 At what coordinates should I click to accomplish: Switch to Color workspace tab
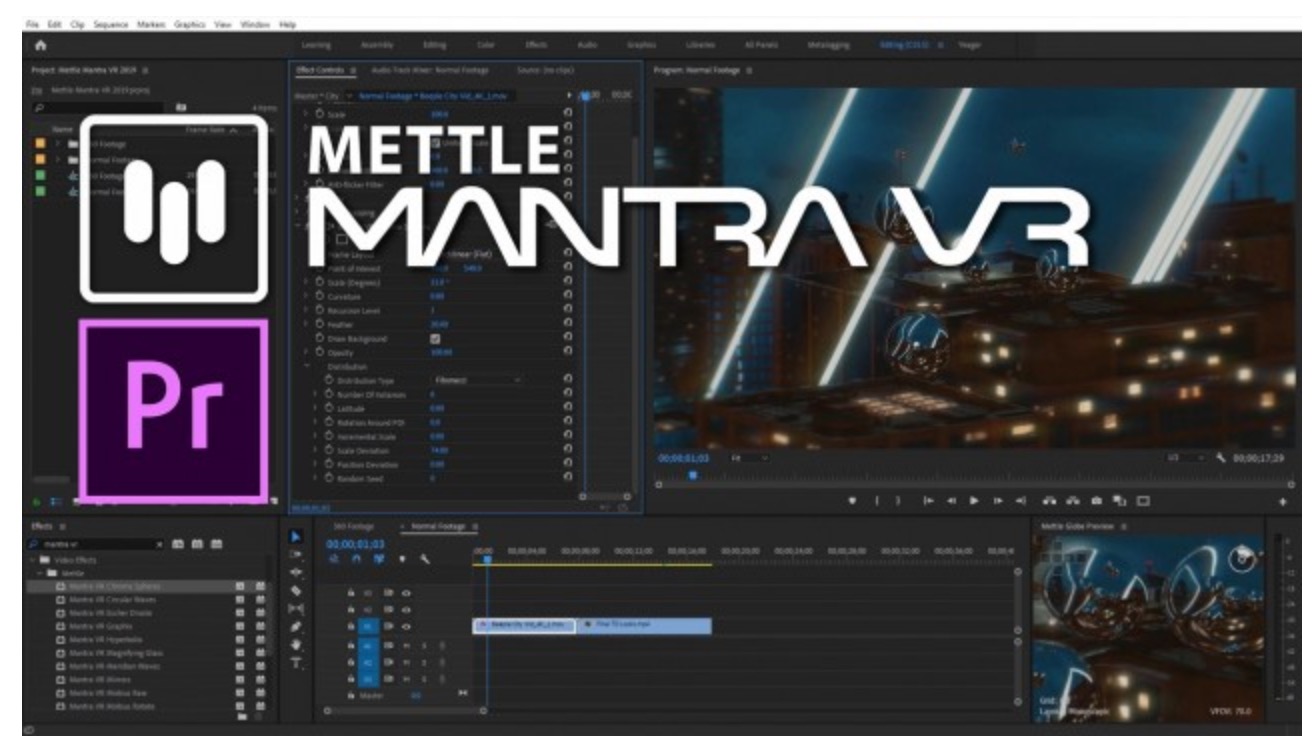[485, 45]
